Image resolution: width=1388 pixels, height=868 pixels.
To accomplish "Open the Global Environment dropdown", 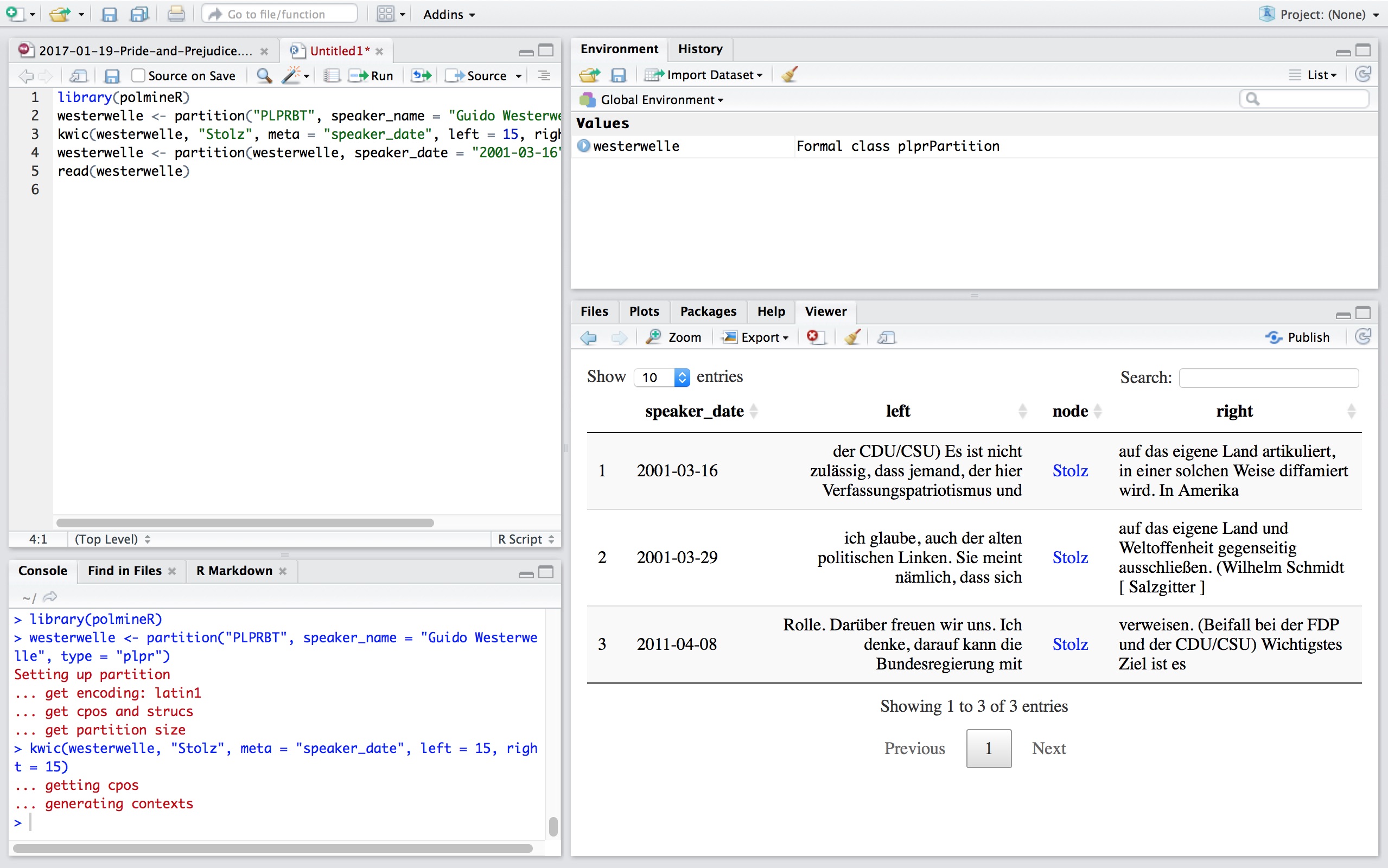I will pyautogui.click(x=652, y=100).
